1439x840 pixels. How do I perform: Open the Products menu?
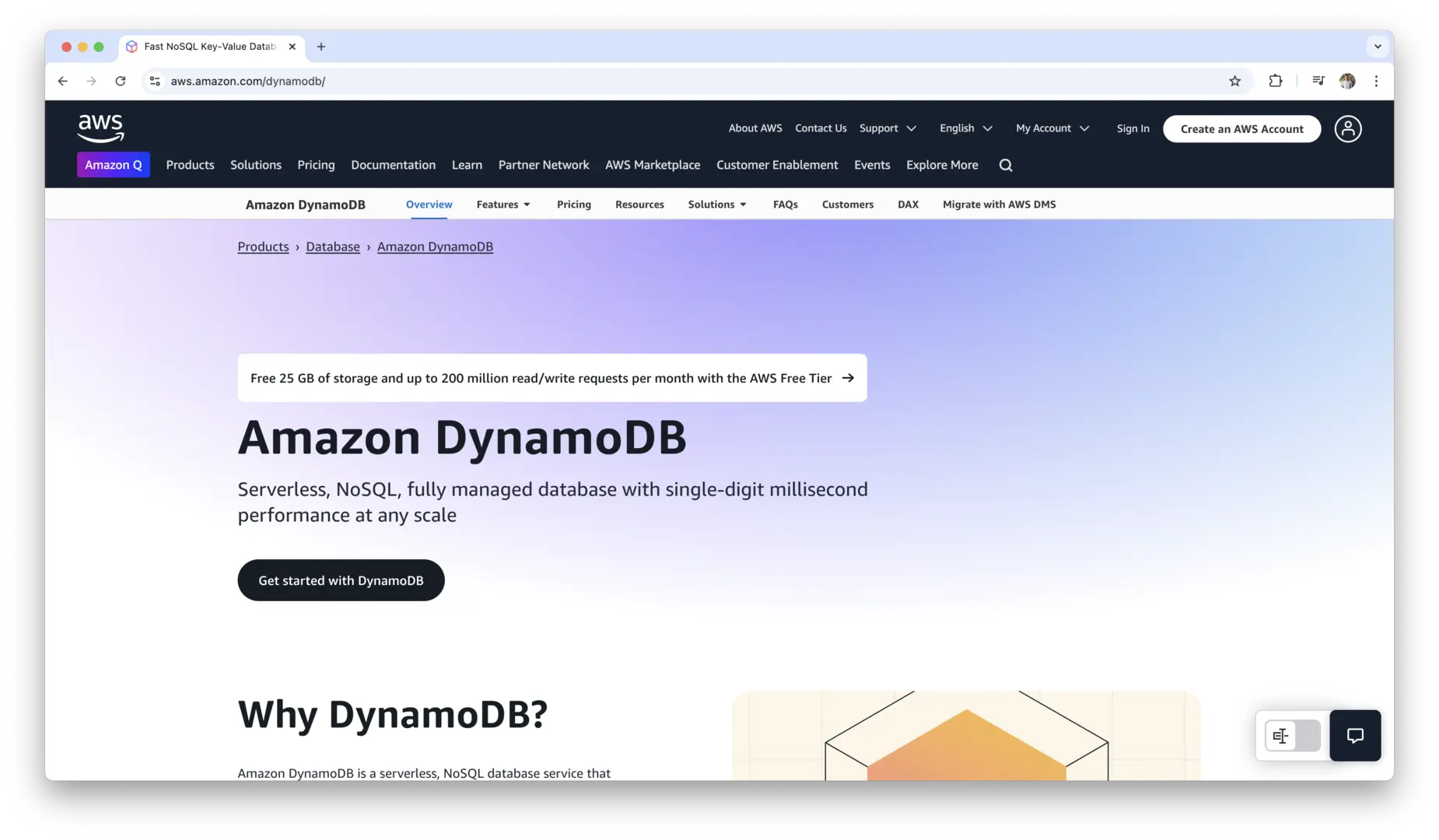[x=190, y=165]
